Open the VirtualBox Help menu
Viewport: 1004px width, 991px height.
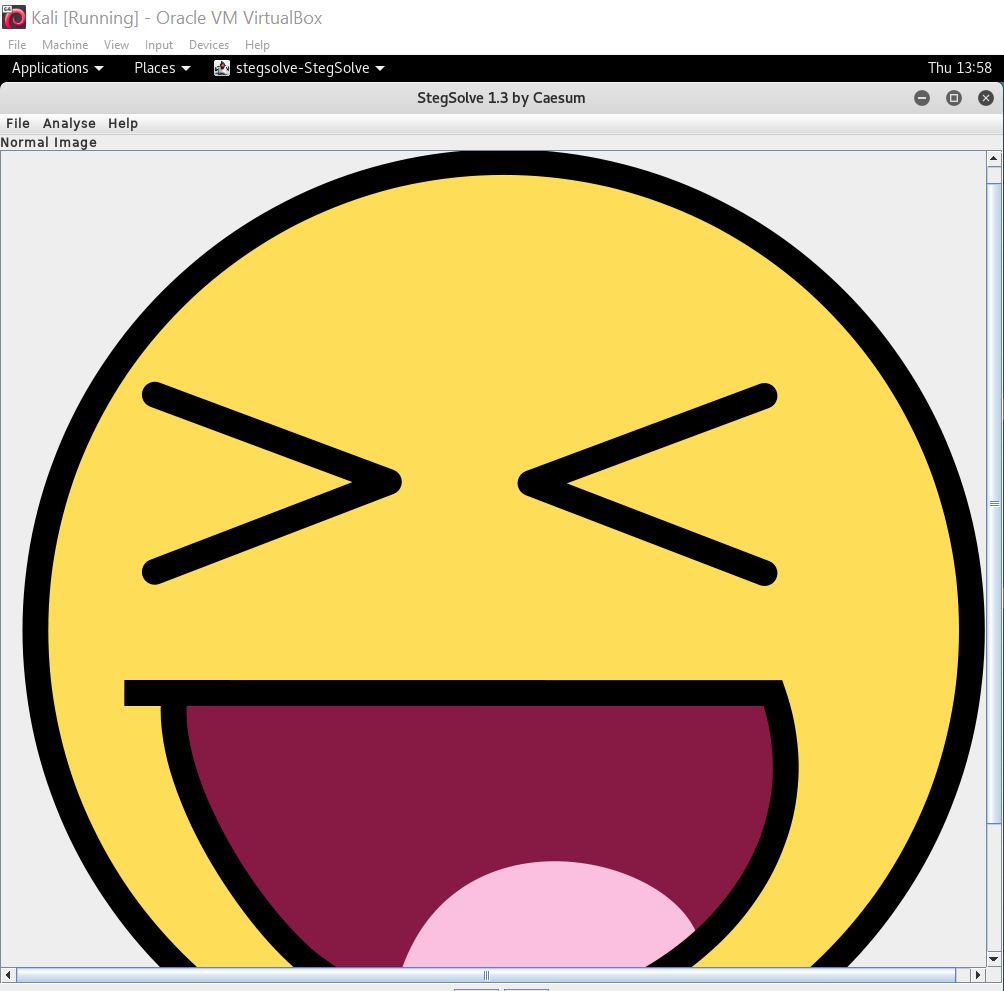[257, 45]
